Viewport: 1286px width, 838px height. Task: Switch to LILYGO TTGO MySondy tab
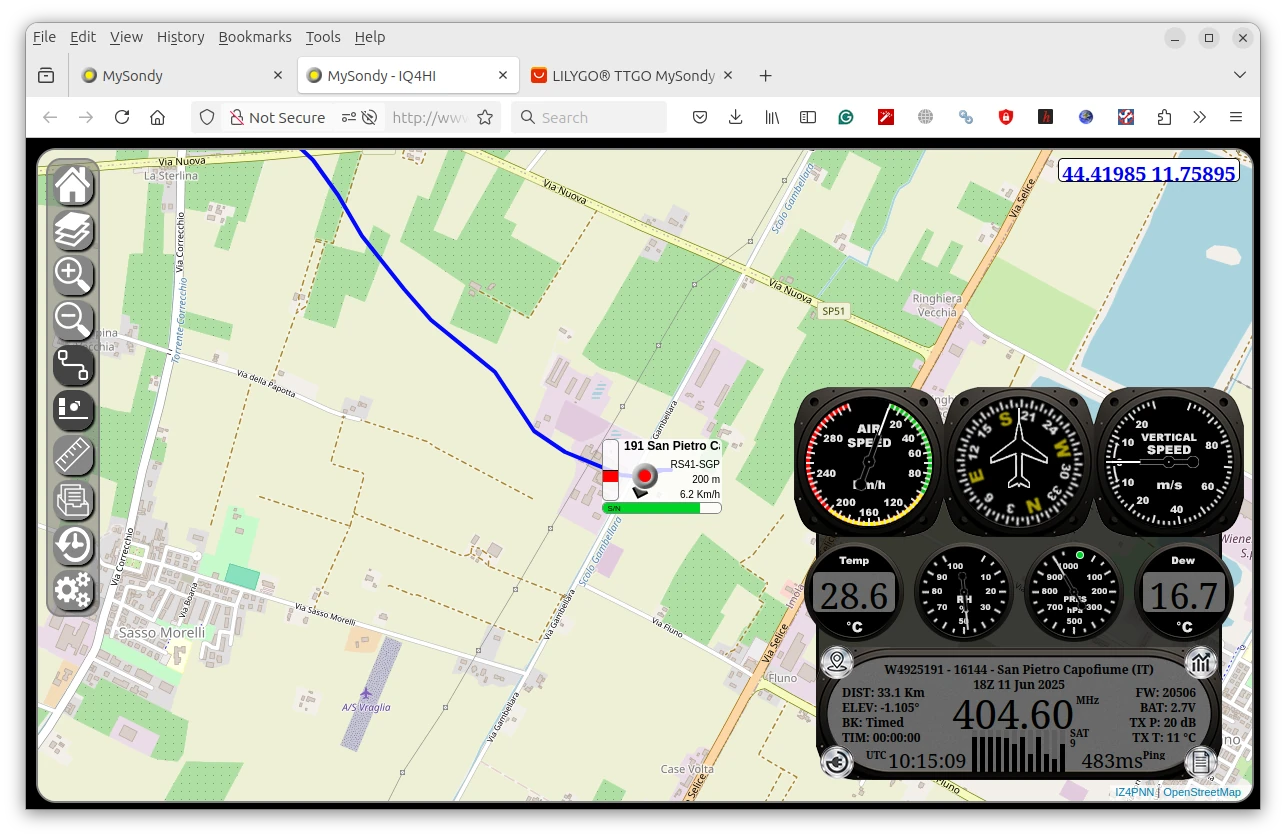coord(632,76)
